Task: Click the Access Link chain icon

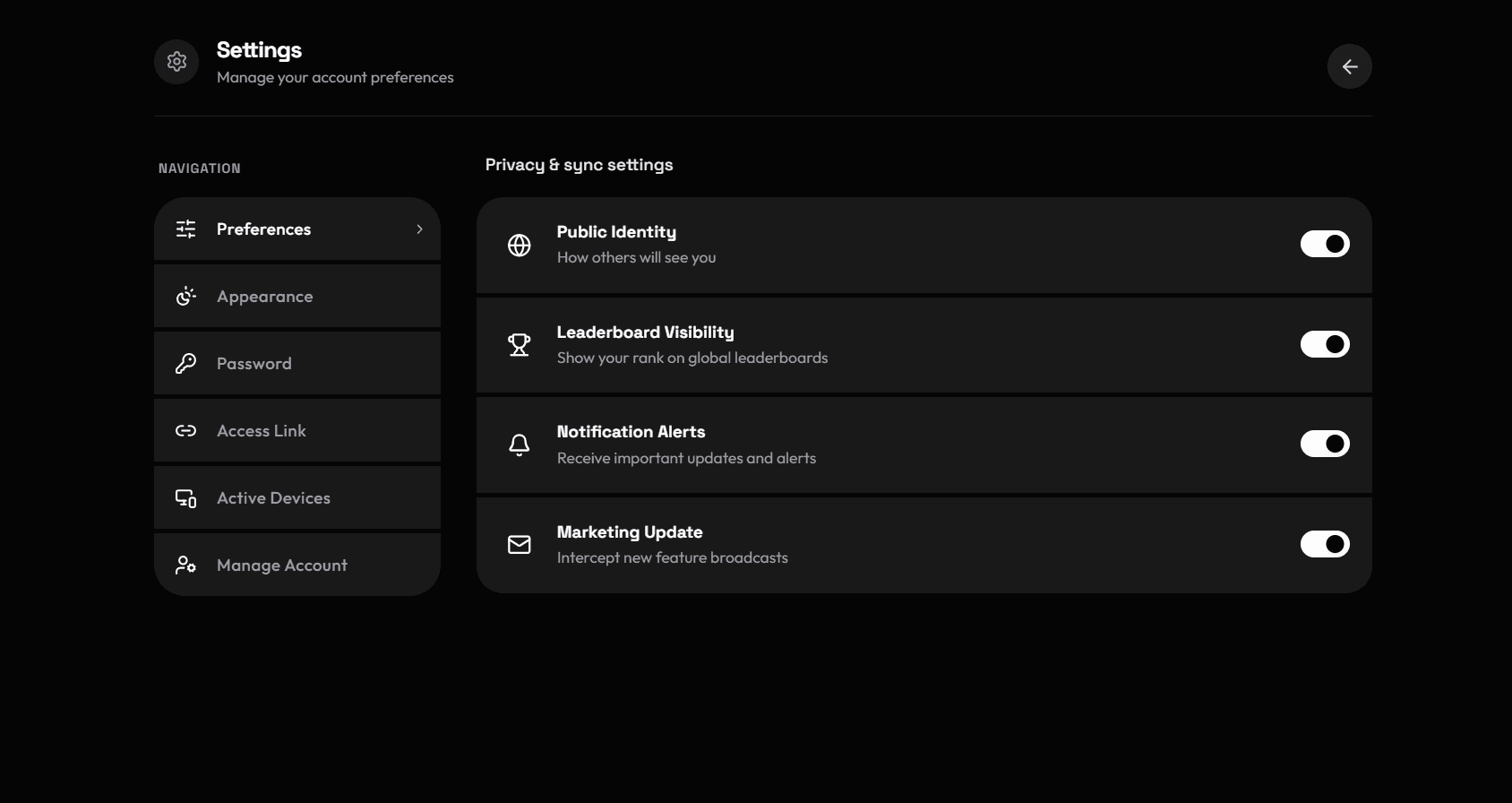Action: pyautogui.click(x=185, y=431)
